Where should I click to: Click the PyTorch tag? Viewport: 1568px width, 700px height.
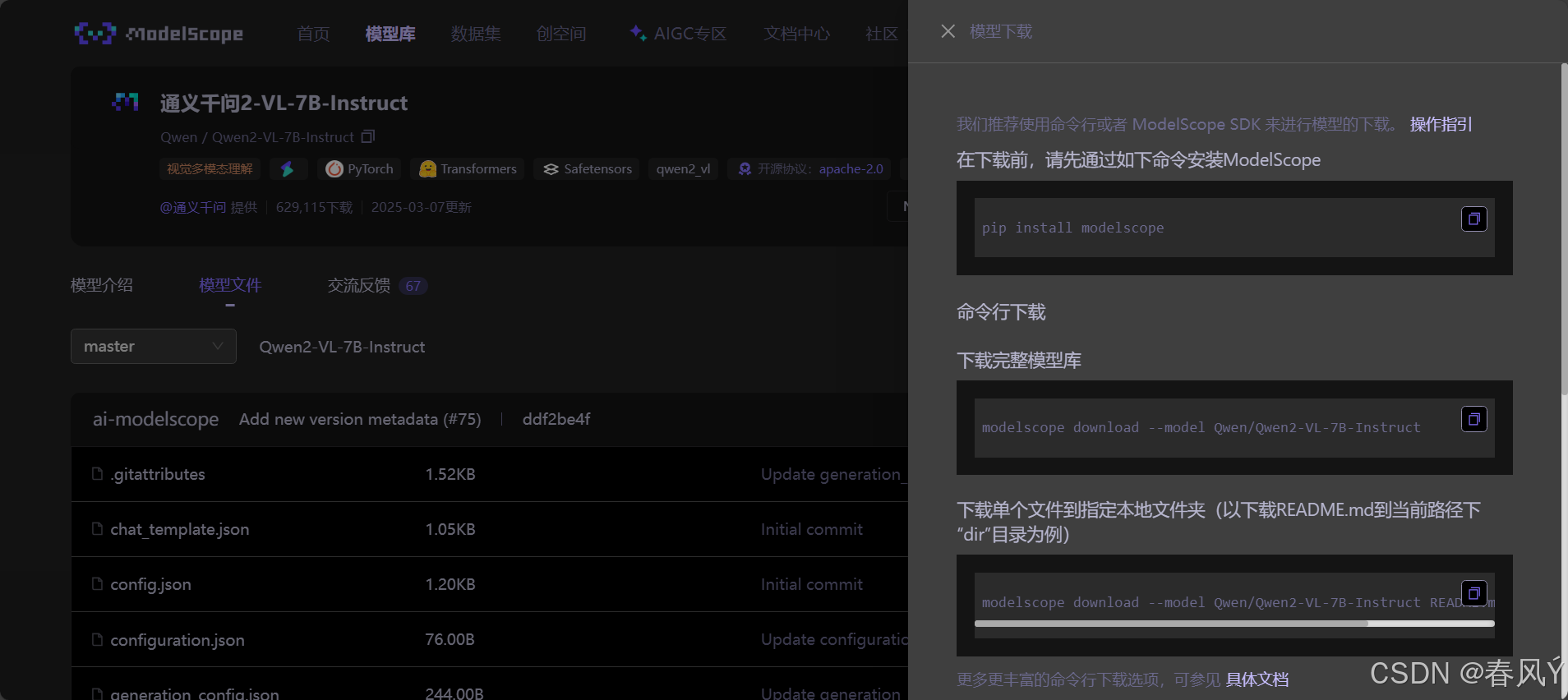point(360,168)
